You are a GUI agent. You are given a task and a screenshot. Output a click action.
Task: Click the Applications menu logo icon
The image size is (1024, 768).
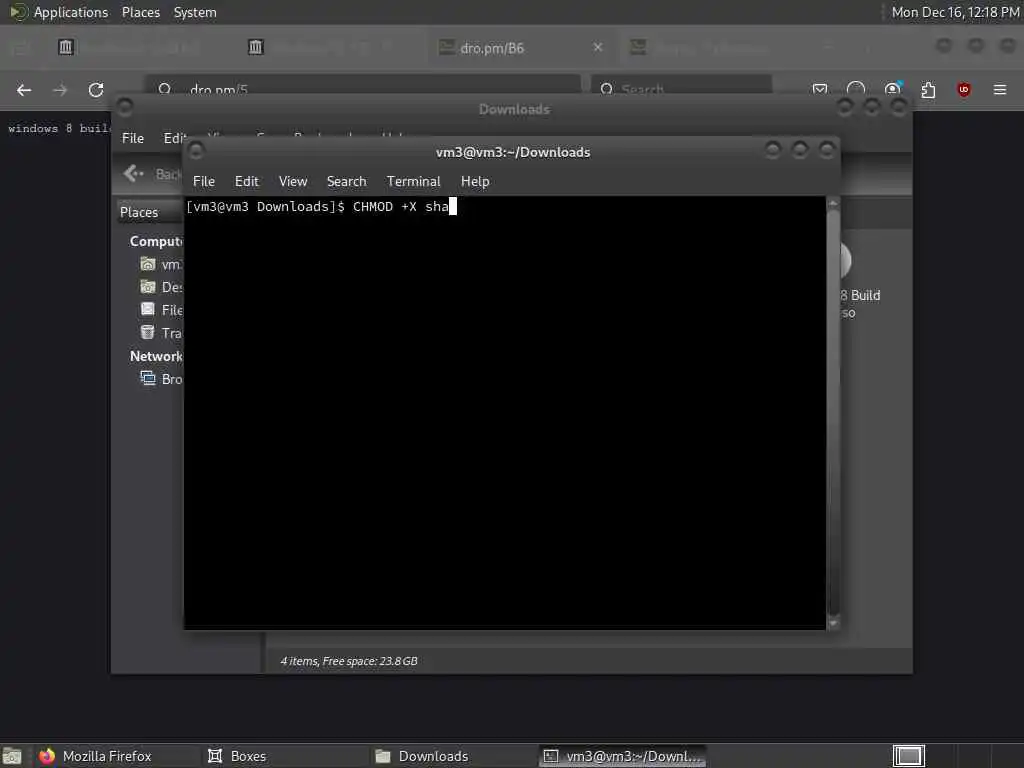tap(18, 12)
